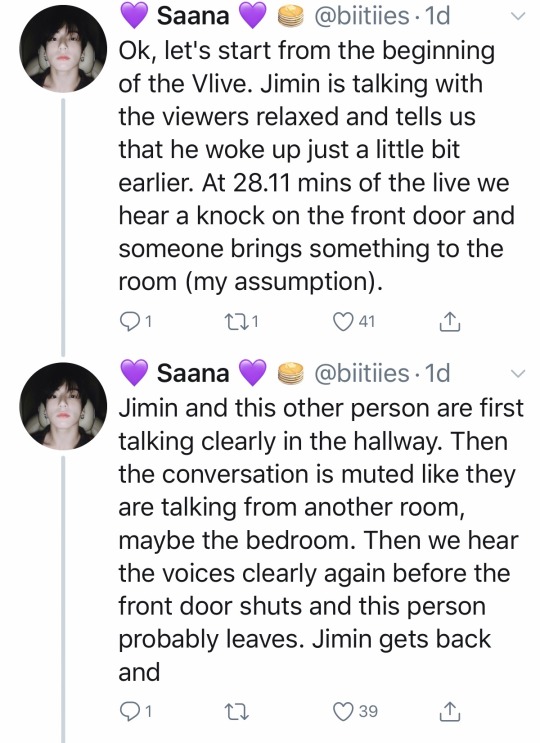Open @biitiies handle on second tweet
This screenshot has width=540, height=743.
pyautogui.click(x=361, y=373)
